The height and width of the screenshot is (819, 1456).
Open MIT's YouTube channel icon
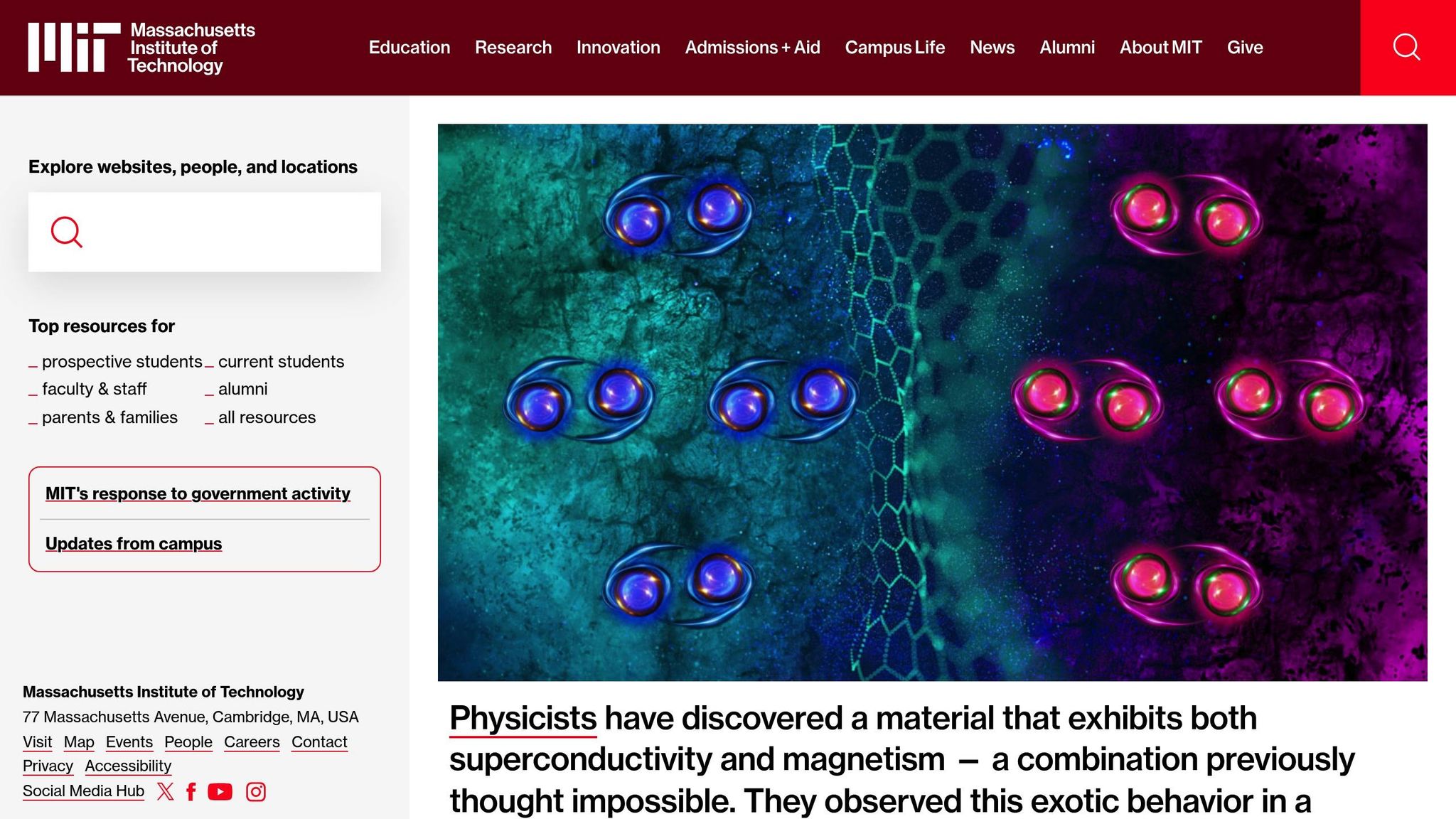[x=220, y=791]
